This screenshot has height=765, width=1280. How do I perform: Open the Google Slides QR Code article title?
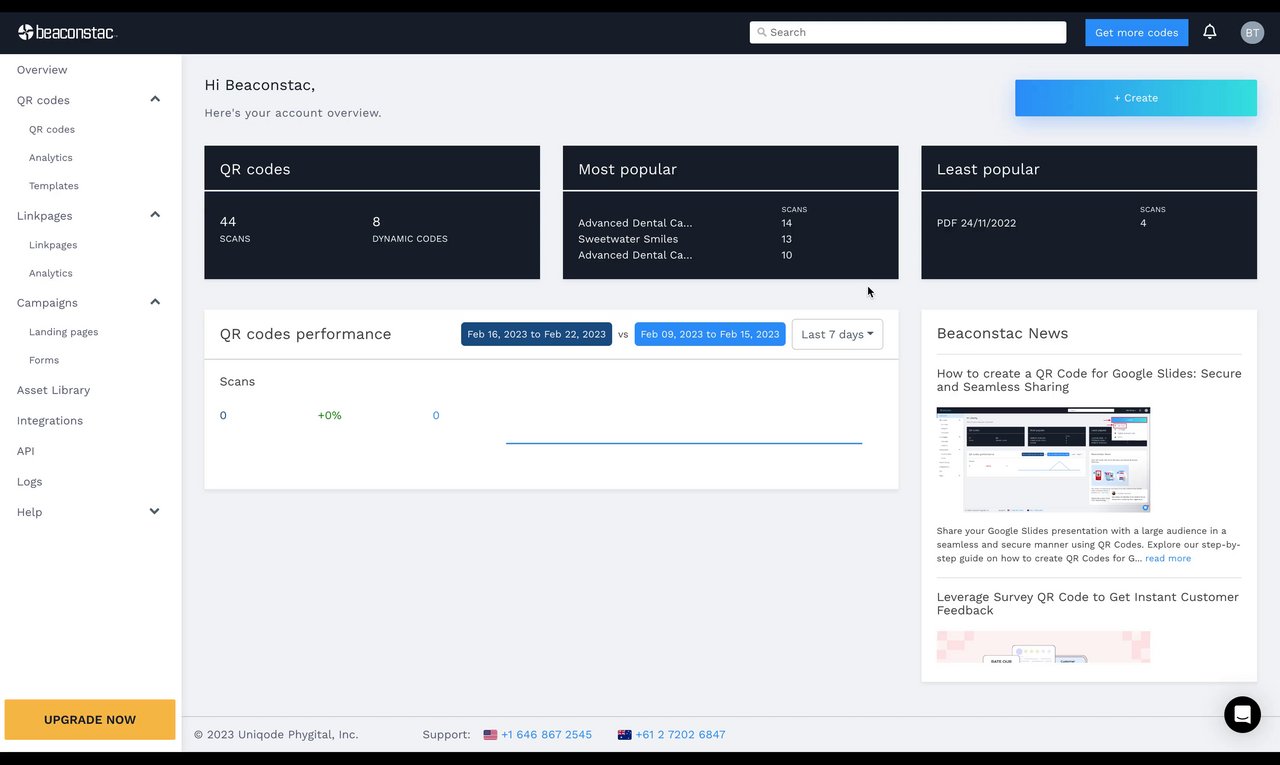coord(1089,380)
